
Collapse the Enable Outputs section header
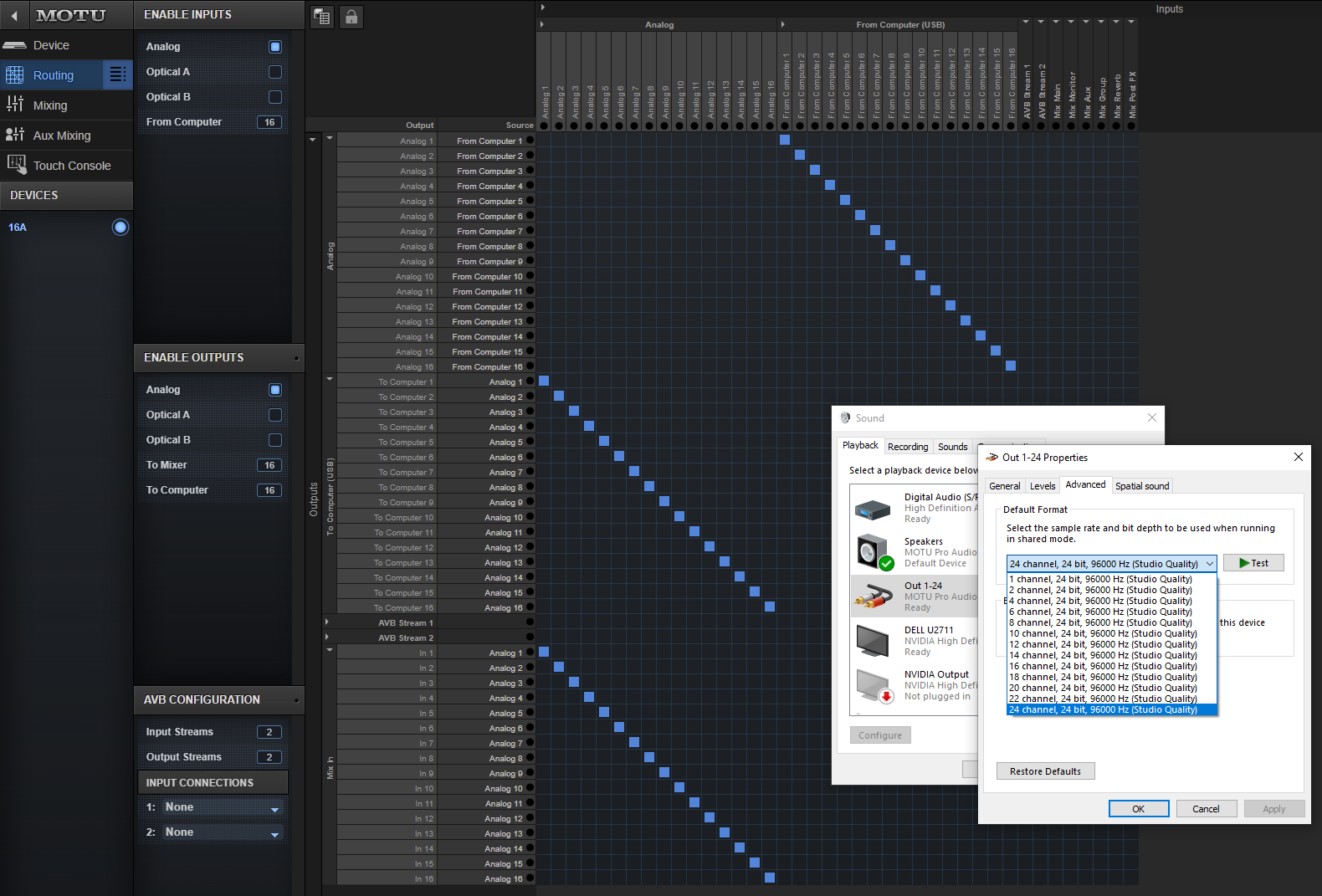(x=218, y=357)
